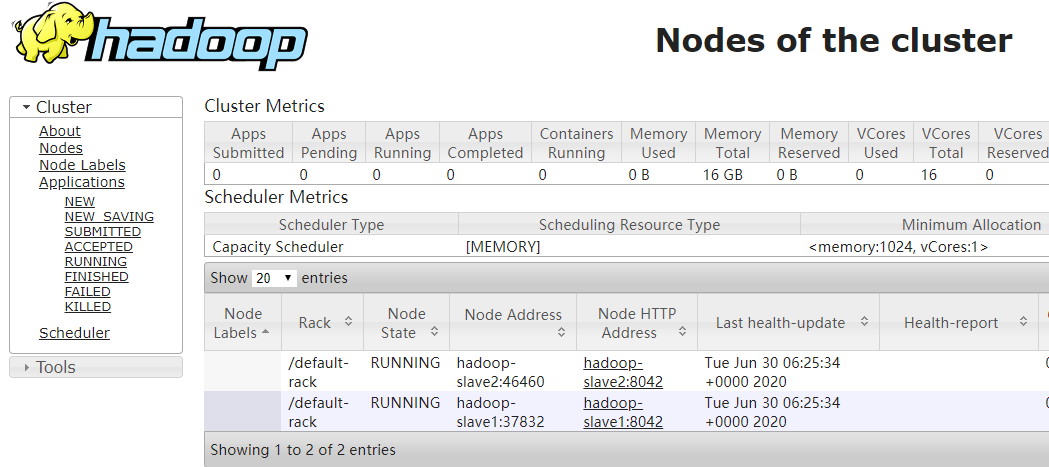
Task: Open the Node Labels link
Action: [82, 165]
